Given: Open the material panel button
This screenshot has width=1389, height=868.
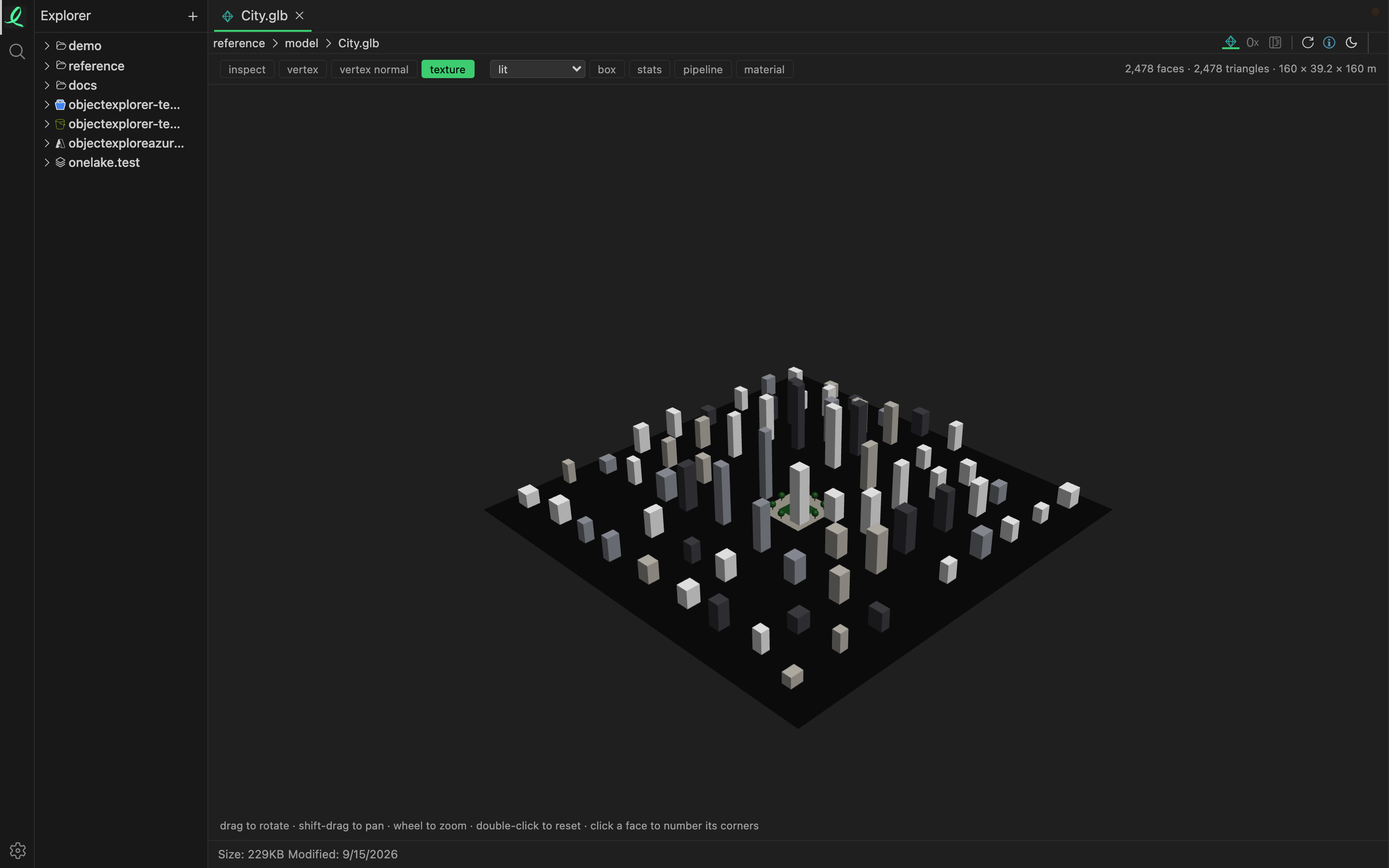Looking at the screenshot, I should [764, 69].
